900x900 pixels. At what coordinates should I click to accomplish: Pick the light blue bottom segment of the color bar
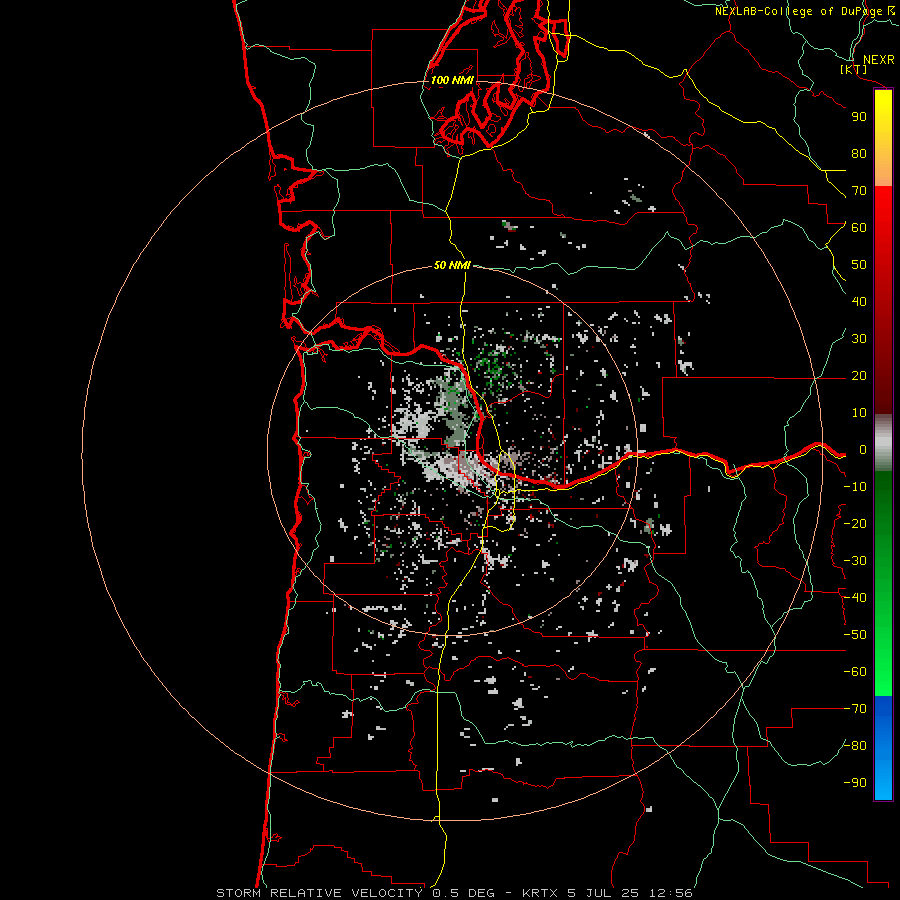click(x=883, y=781)
